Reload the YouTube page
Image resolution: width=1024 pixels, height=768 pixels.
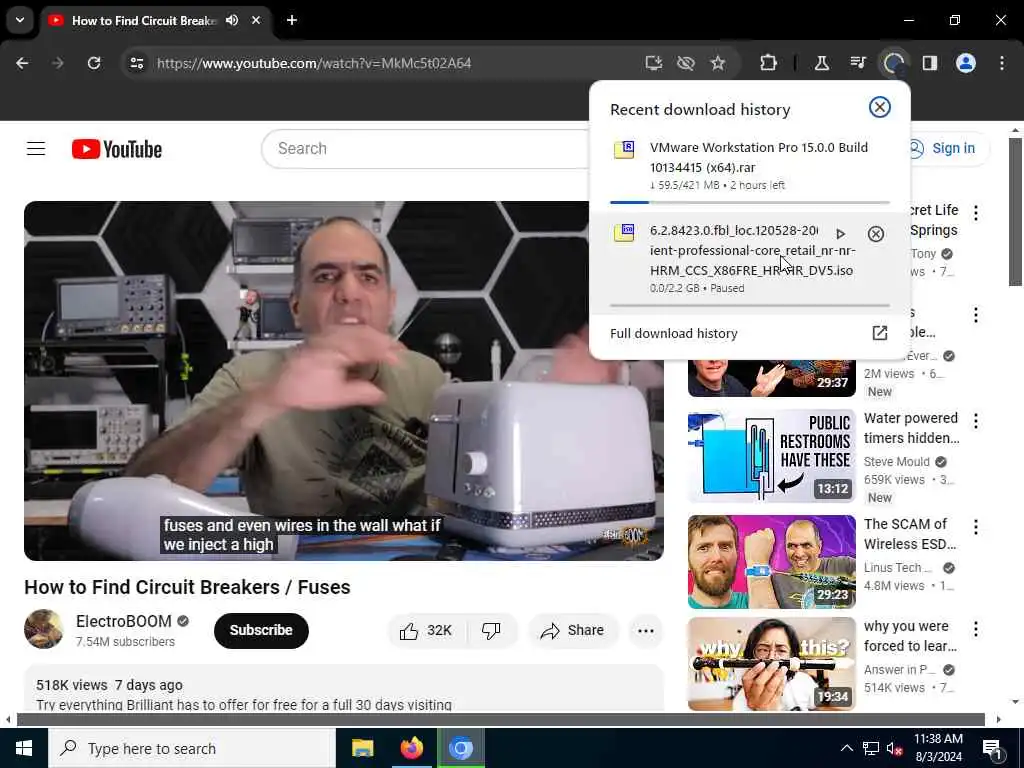click(x=94, y=63)
